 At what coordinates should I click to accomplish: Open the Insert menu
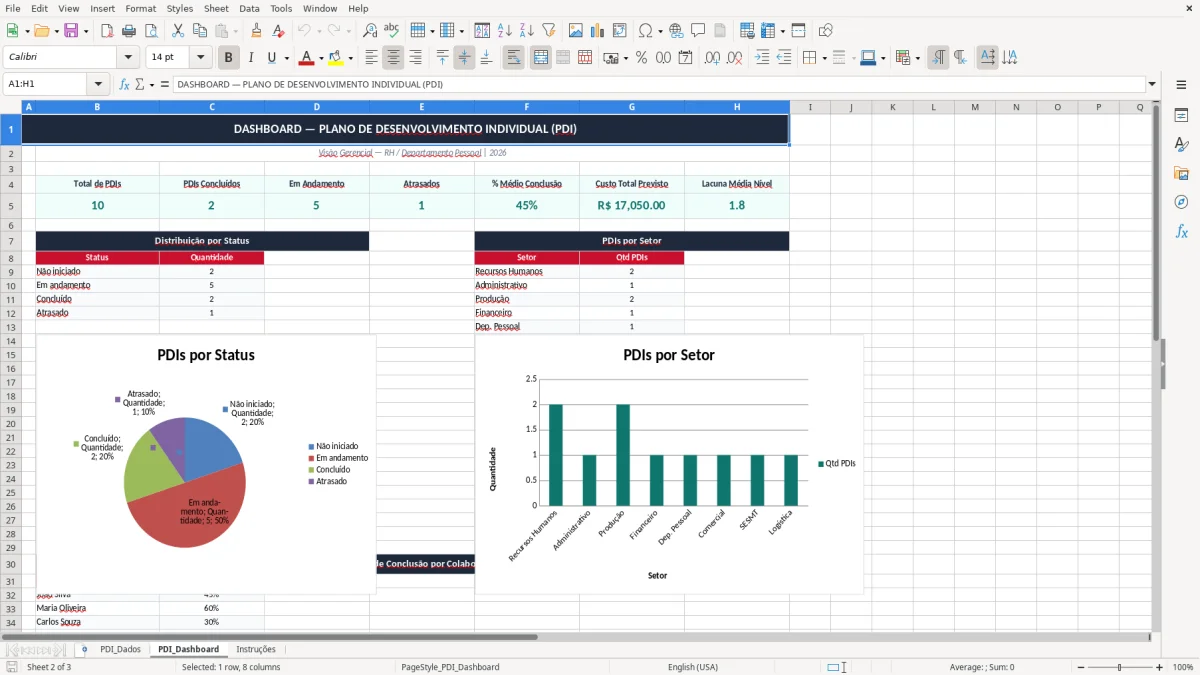point(102,8)
